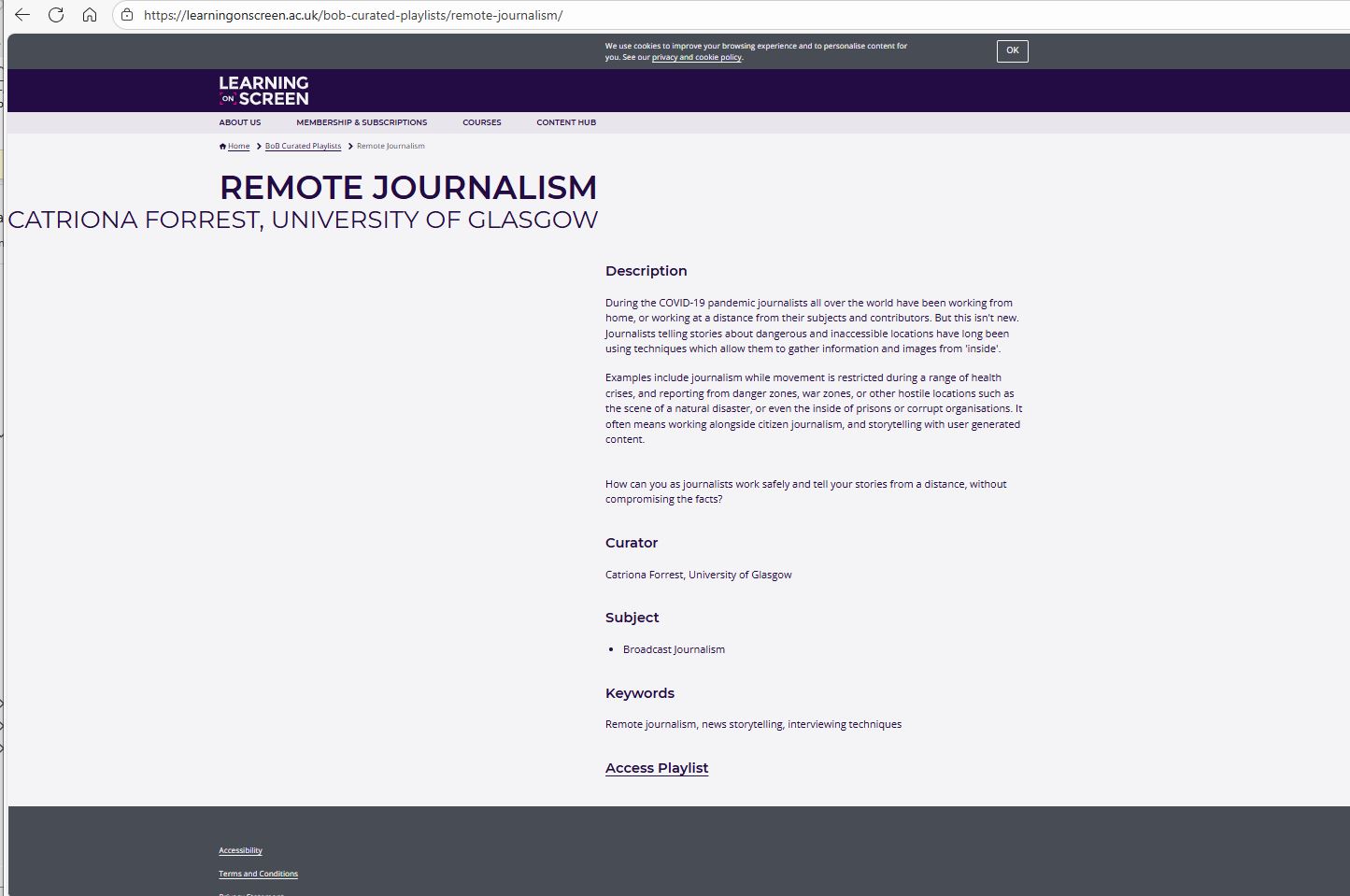The image size is (1350, 896).
Task: Dismiss the cookie notice with OK
Action: [x=1012, y=51]
